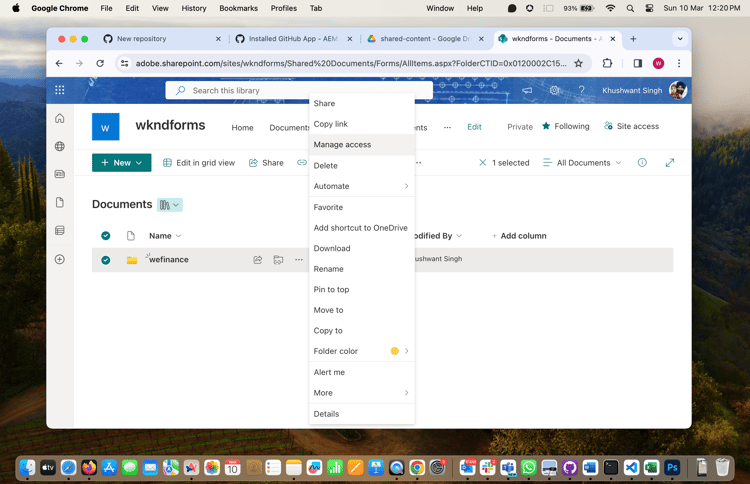Viewport: 750px width, 484px height.
Task: Open Chrome tab search dropdown arrow
Action: click(680, 39)
